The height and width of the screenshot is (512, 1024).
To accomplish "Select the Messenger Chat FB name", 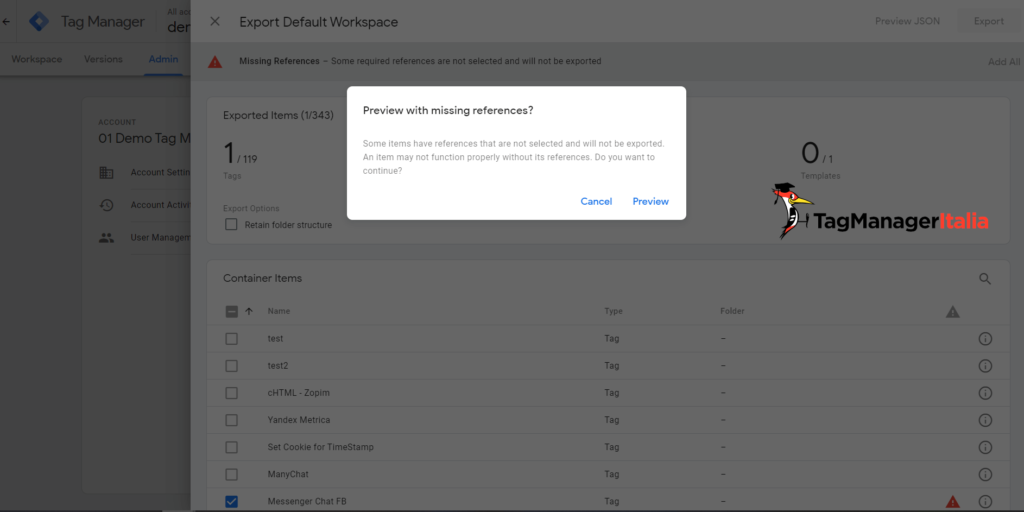I will 307,502.
